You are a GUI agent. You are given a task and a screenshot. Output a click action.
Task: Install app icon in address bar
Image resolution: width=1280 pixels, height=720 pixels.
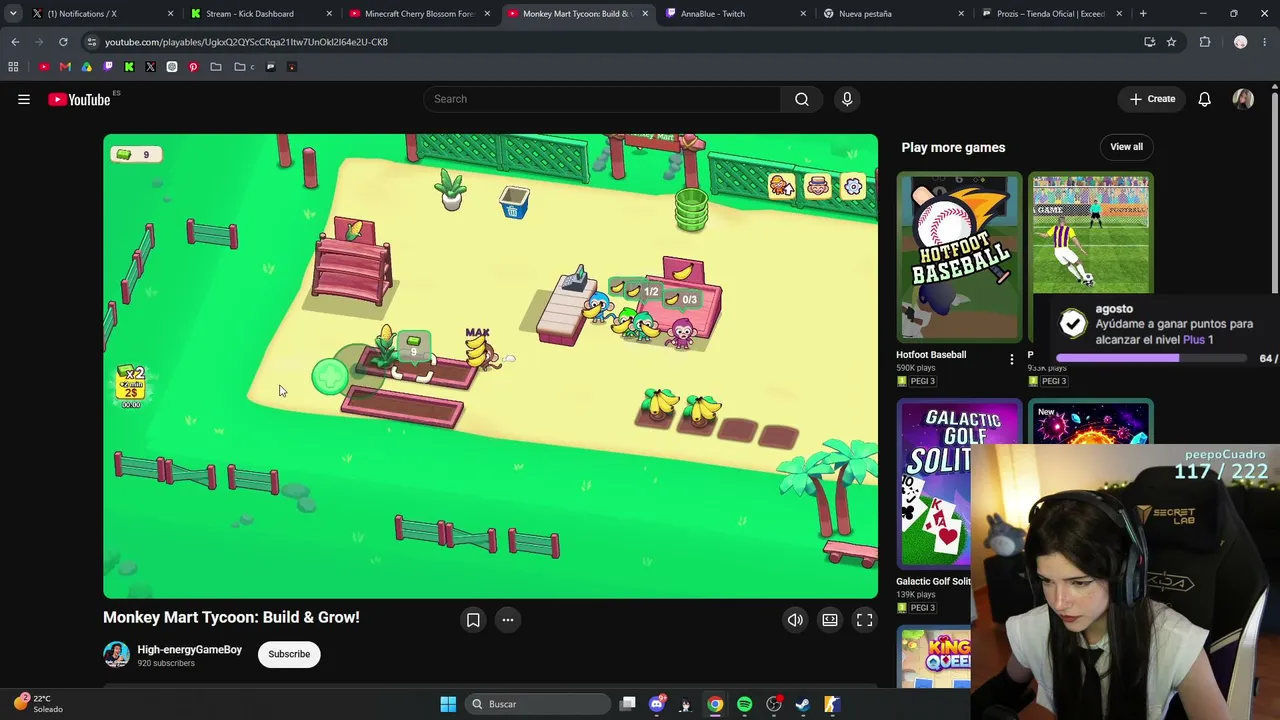(1149, 42)
